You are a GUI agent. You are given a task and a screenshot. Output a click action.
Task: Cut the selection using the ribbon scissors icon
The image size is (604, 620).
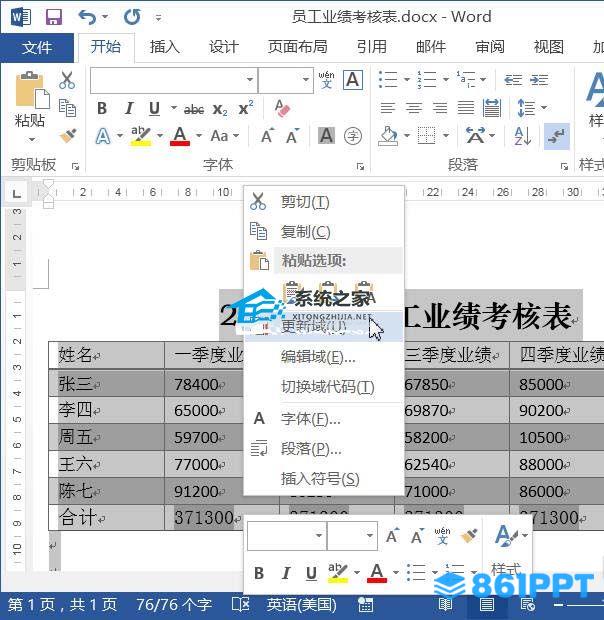[67, 80]
